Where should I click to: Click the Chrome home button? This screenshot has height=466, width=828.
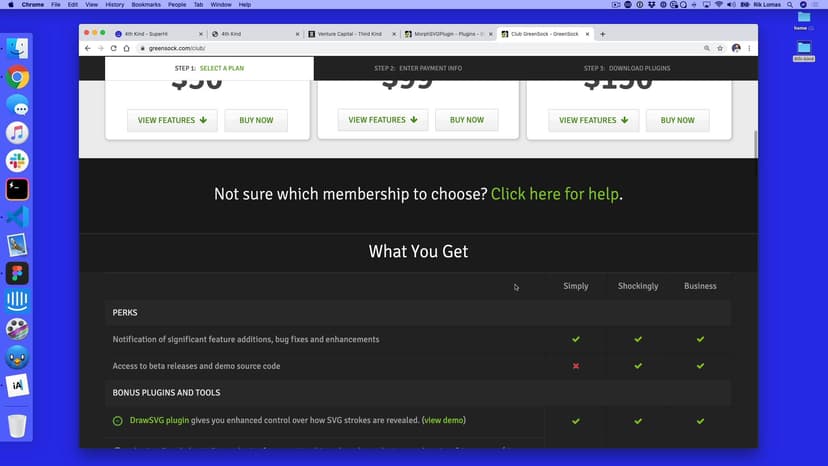[127, 48]
